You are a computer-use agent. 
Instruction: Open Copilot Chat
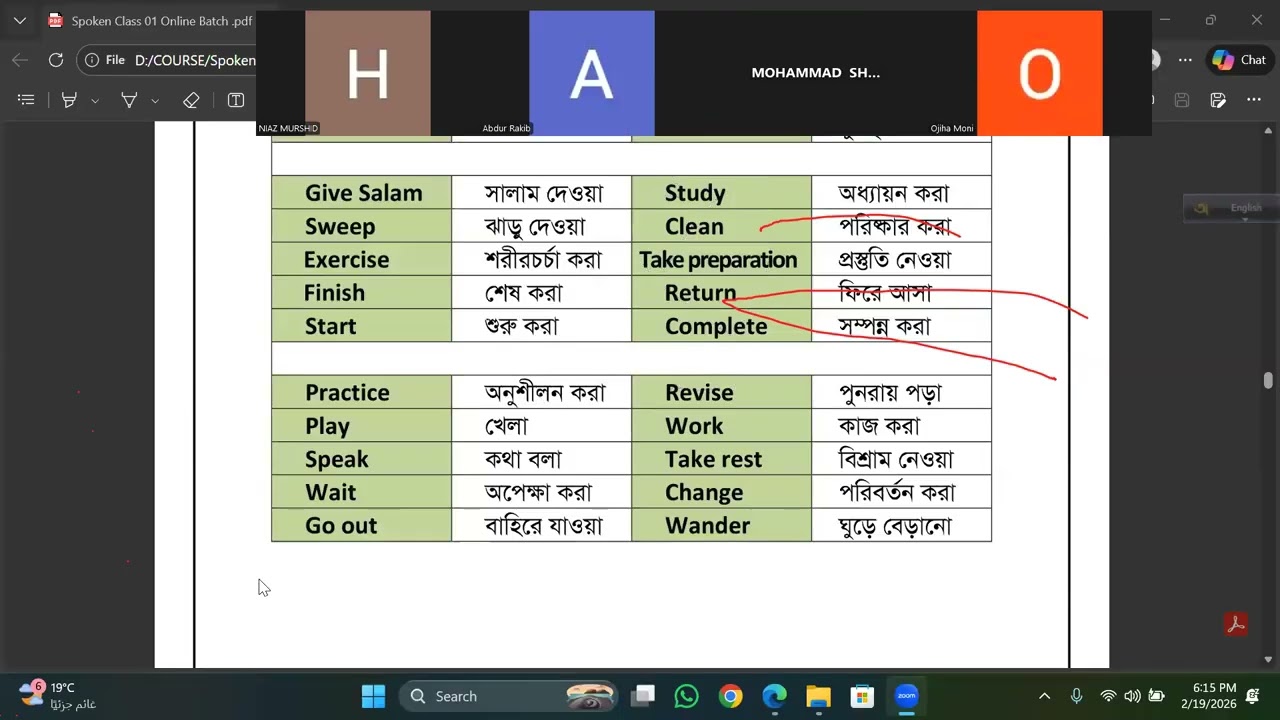[x=1240, y=60]
